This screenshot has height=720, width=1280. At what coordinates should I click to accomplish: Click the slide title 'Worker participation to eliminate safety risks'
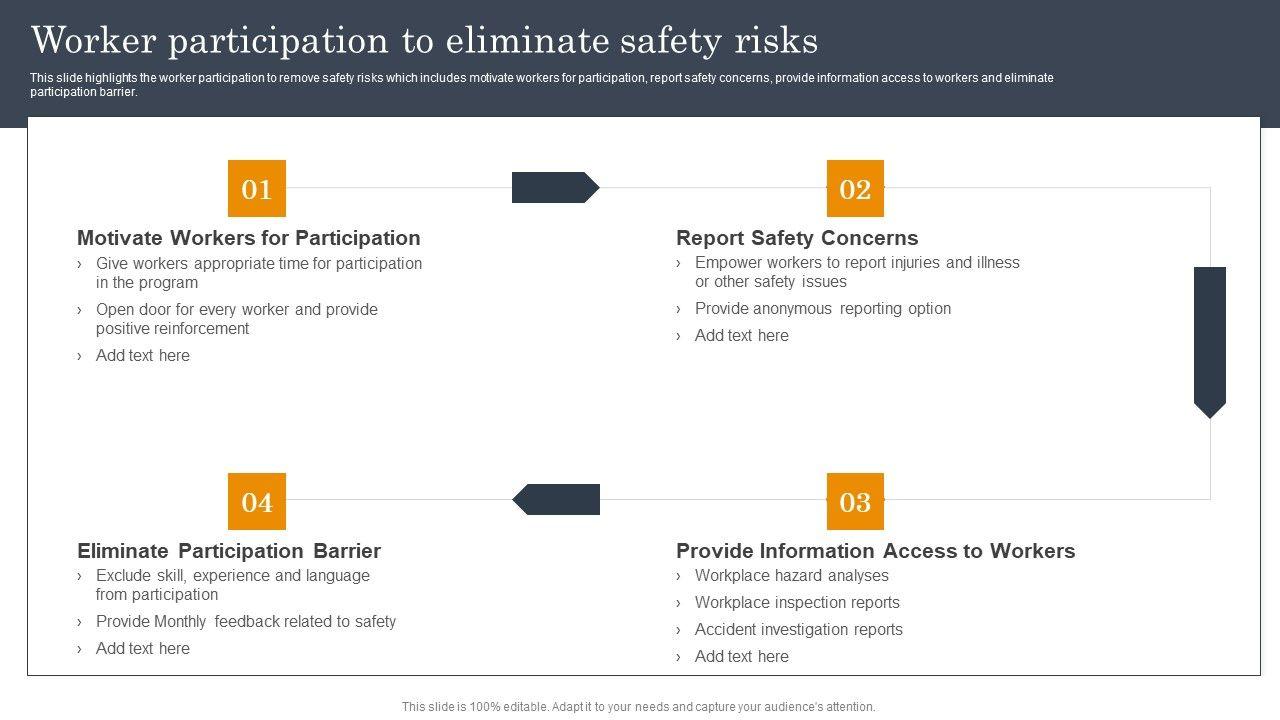coord(424,41)
